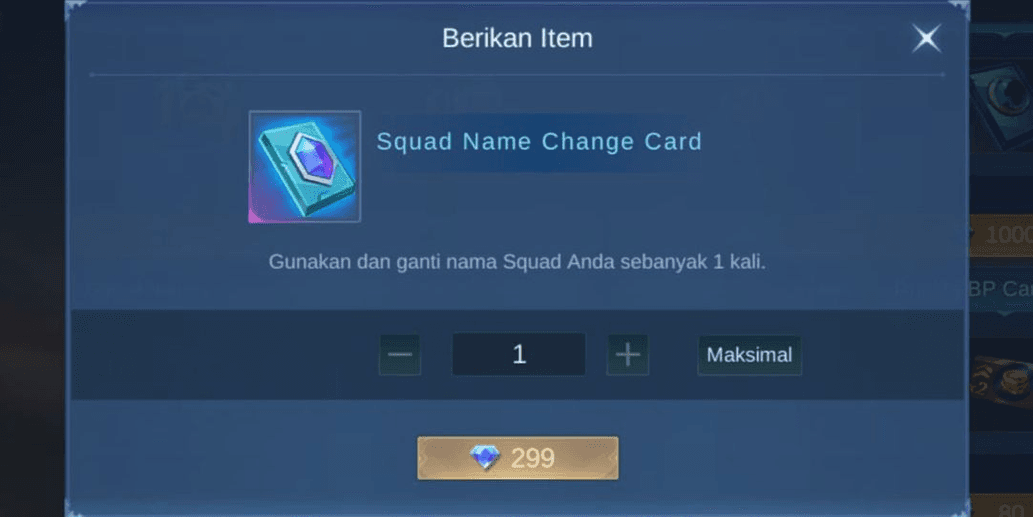1033x517 pixels.
Task: Click the purple gem on the card icon
Action: pos(314,157)
